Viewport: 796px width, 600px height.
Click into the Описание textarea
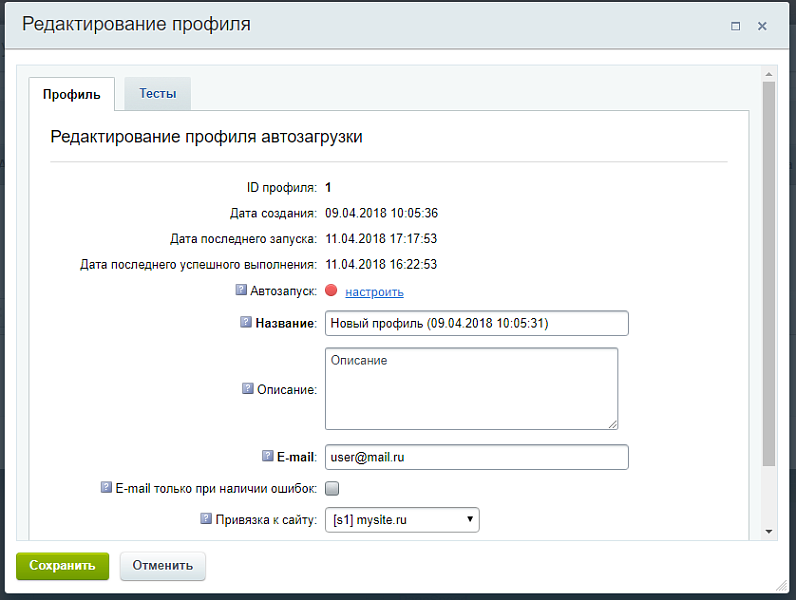click(x=471, y=388)
